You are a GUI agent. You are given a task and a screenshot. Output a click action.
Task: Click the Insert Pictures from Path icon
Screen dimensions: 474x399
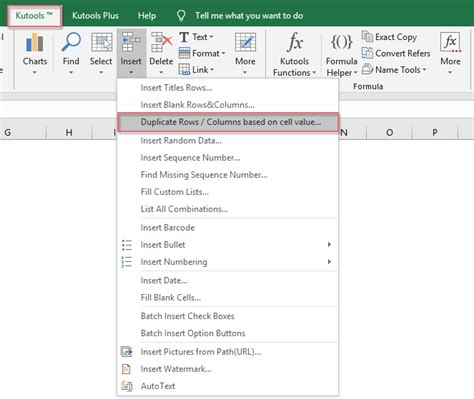pyautogui.click(x=127, y=352)
